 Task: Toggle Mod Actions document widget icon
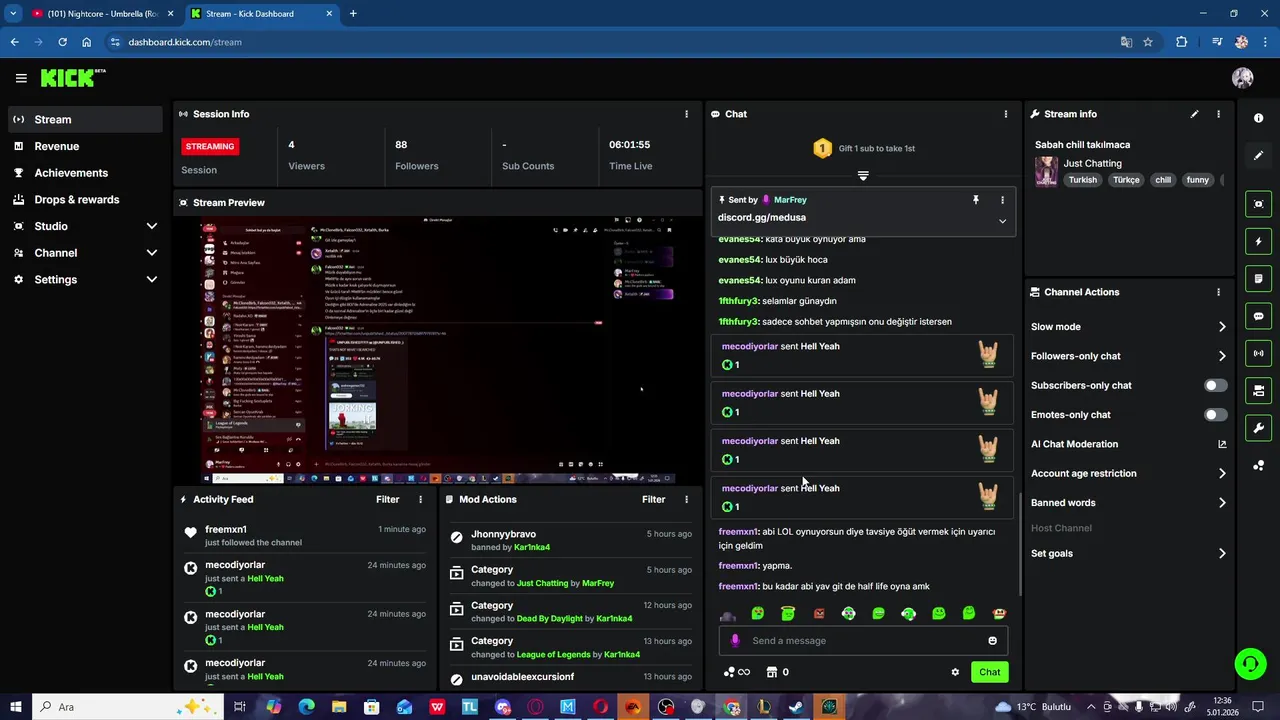[1258, 278]
